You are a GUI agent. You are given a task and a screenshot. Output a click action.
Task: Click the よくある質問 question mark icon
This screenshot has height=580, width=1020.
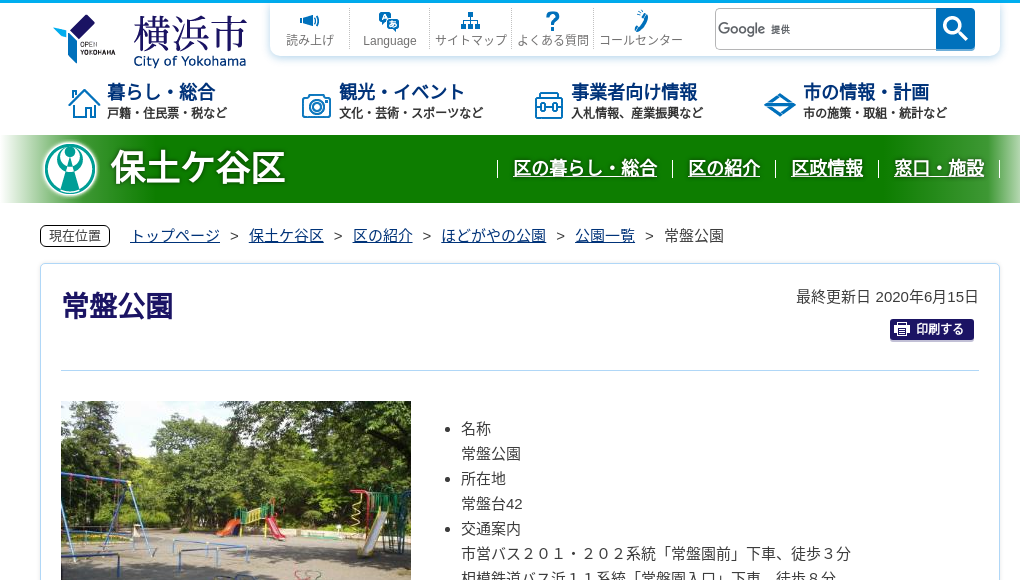552,18
